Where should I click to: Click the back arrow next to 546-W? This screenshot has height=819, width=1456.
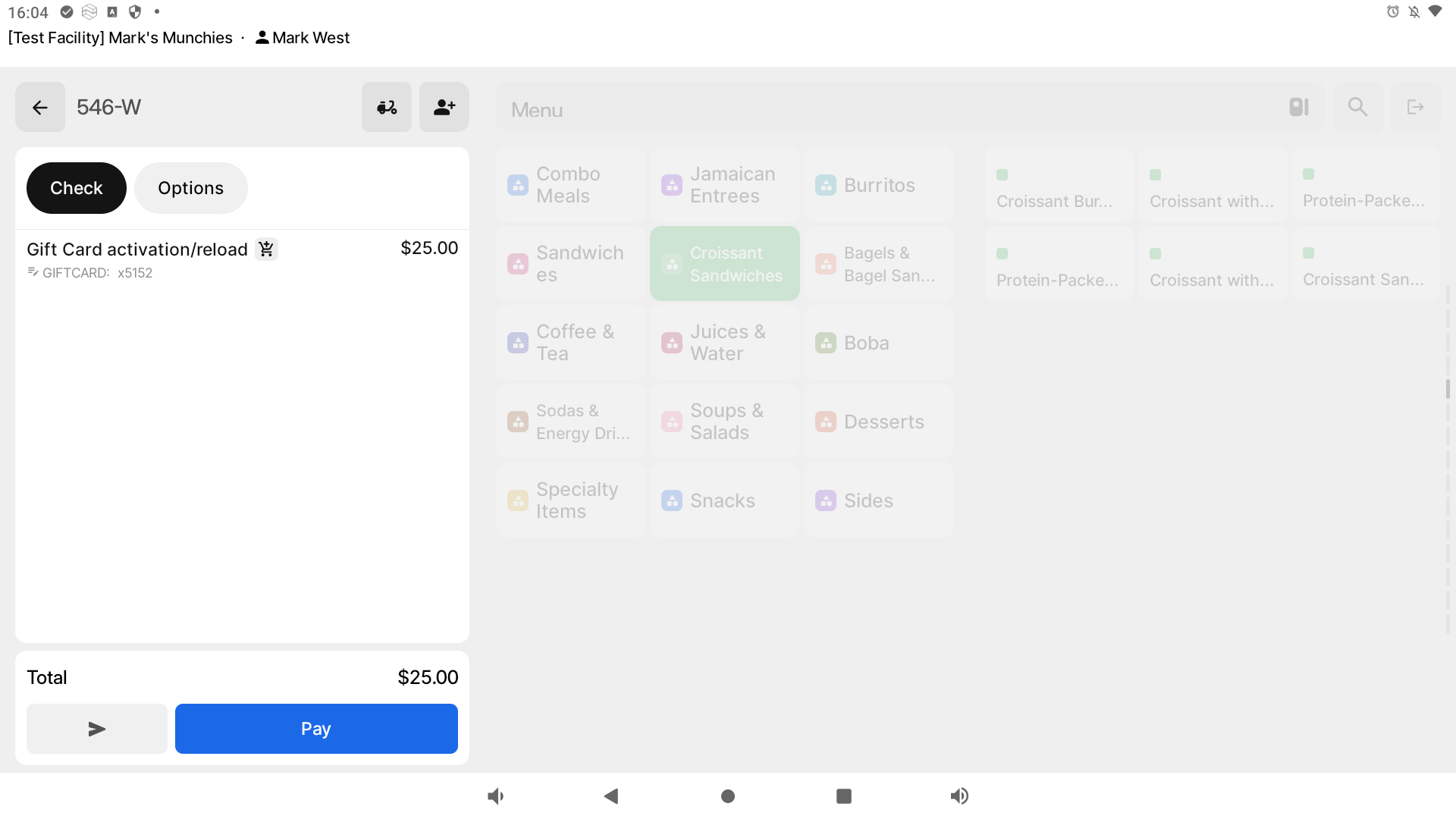click(40, 107)
